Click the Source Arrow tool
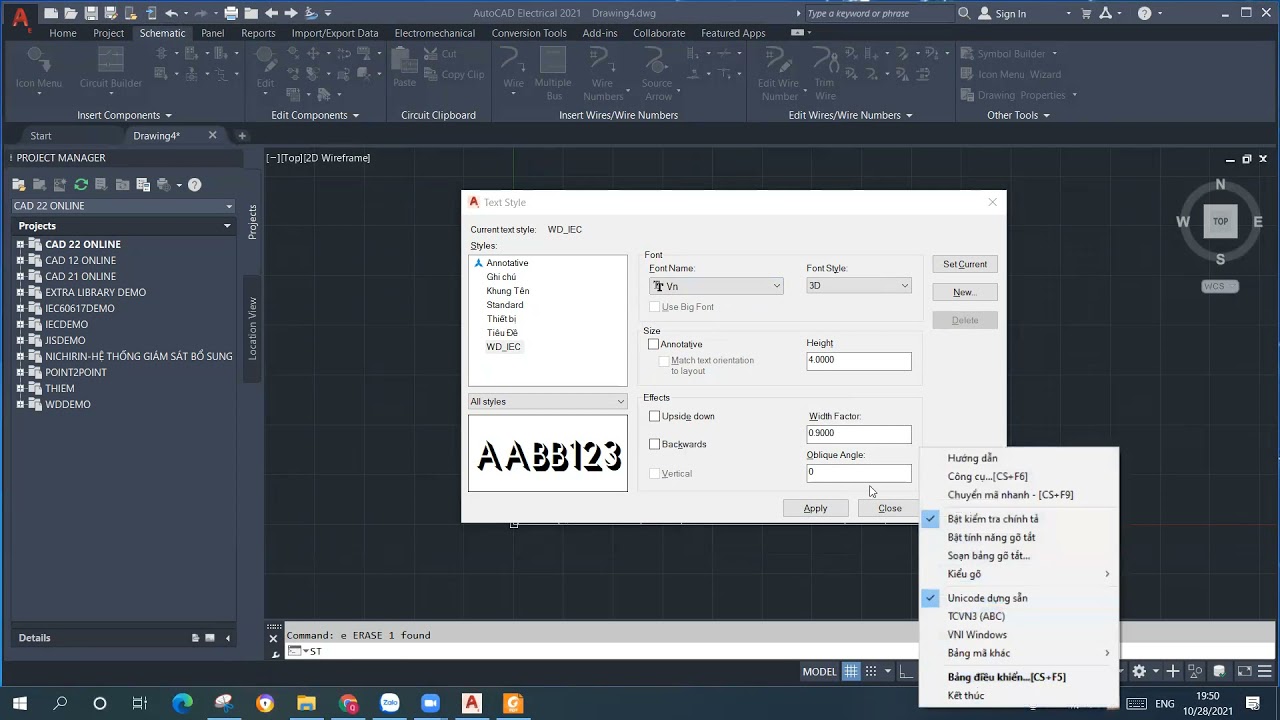 point(657,74)
